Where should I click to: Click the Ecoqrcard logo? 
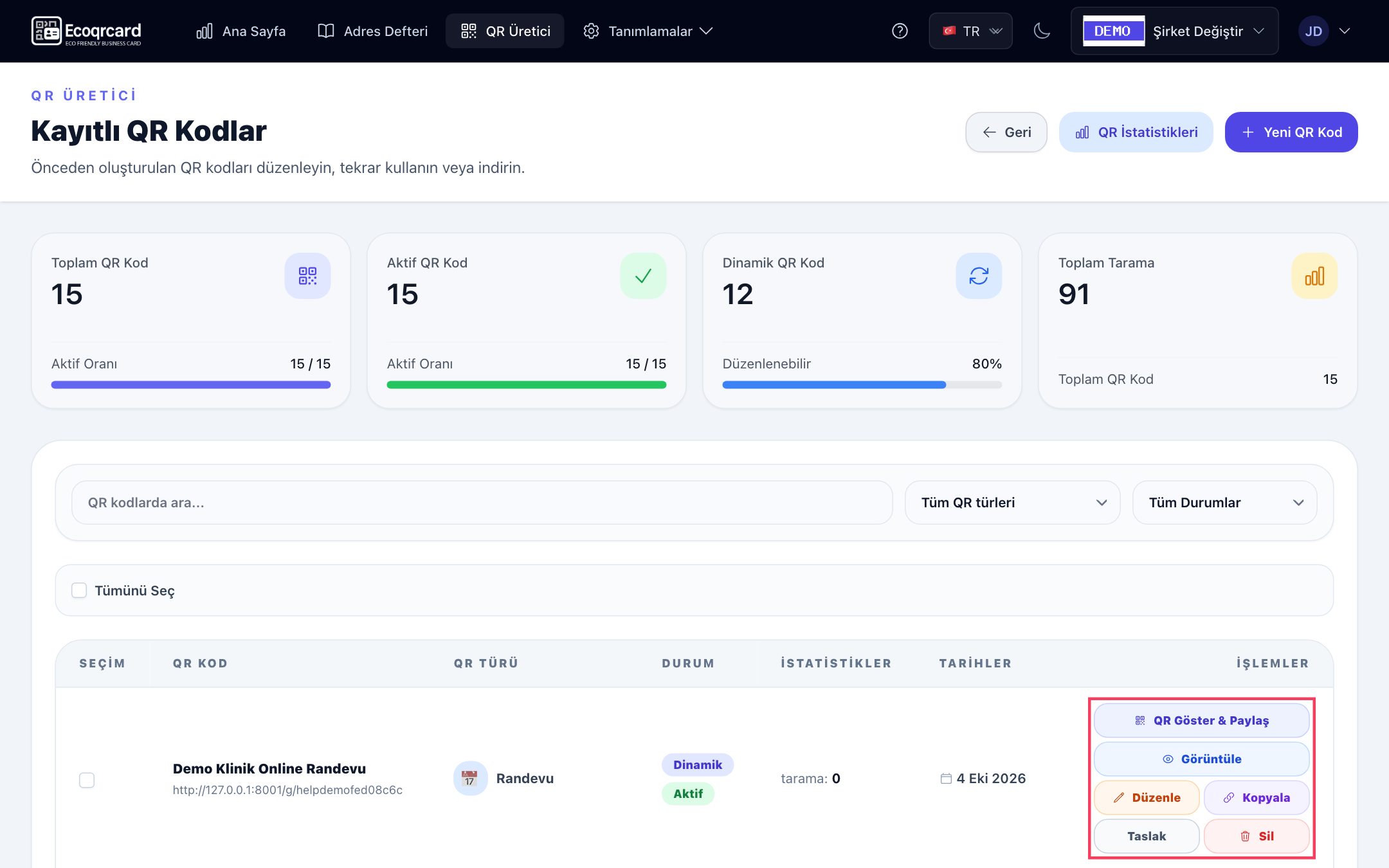click(x=86, y=31)
